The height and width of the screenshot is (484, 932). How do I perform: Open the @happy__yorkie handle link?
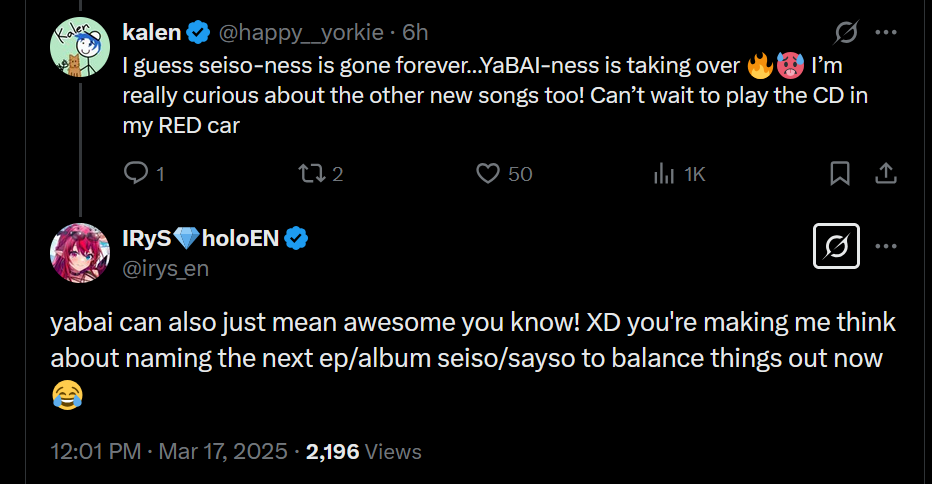coord(301,32)
